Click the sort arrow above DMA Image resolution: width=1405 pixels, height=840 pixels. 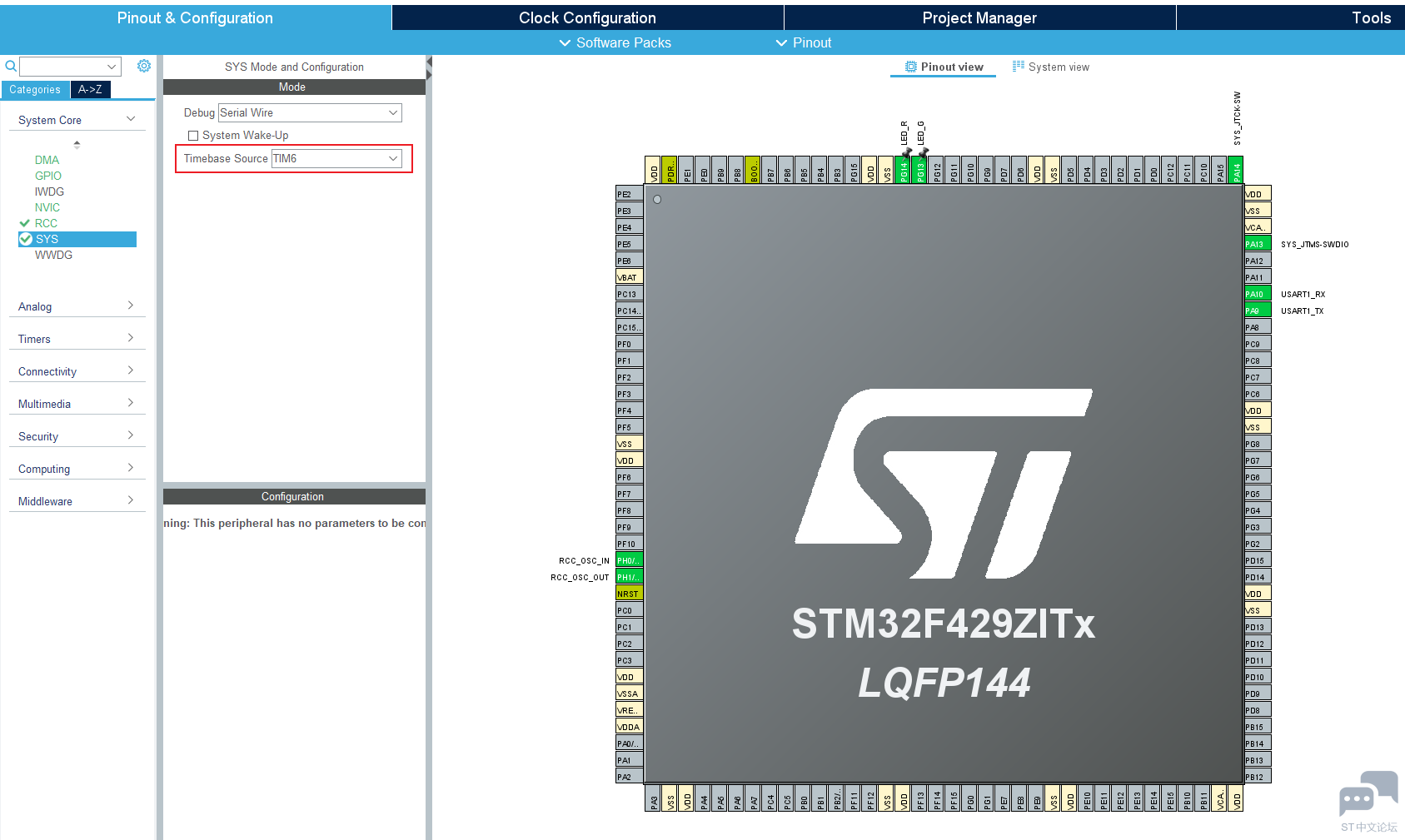[77, 144]
